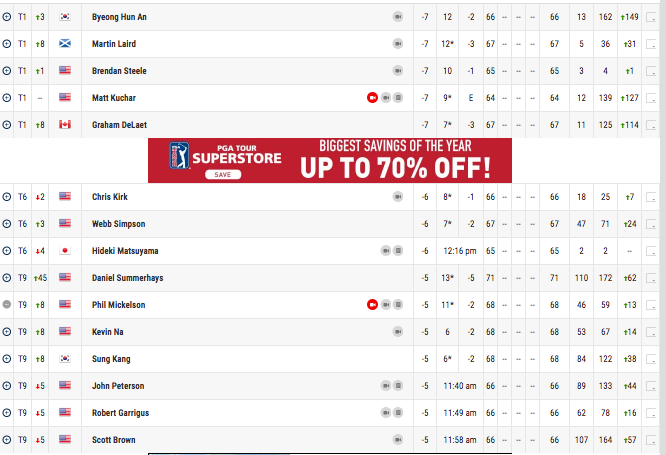
Task: Click John Peterson's gray camera icon
Action: tap(386, 386)
